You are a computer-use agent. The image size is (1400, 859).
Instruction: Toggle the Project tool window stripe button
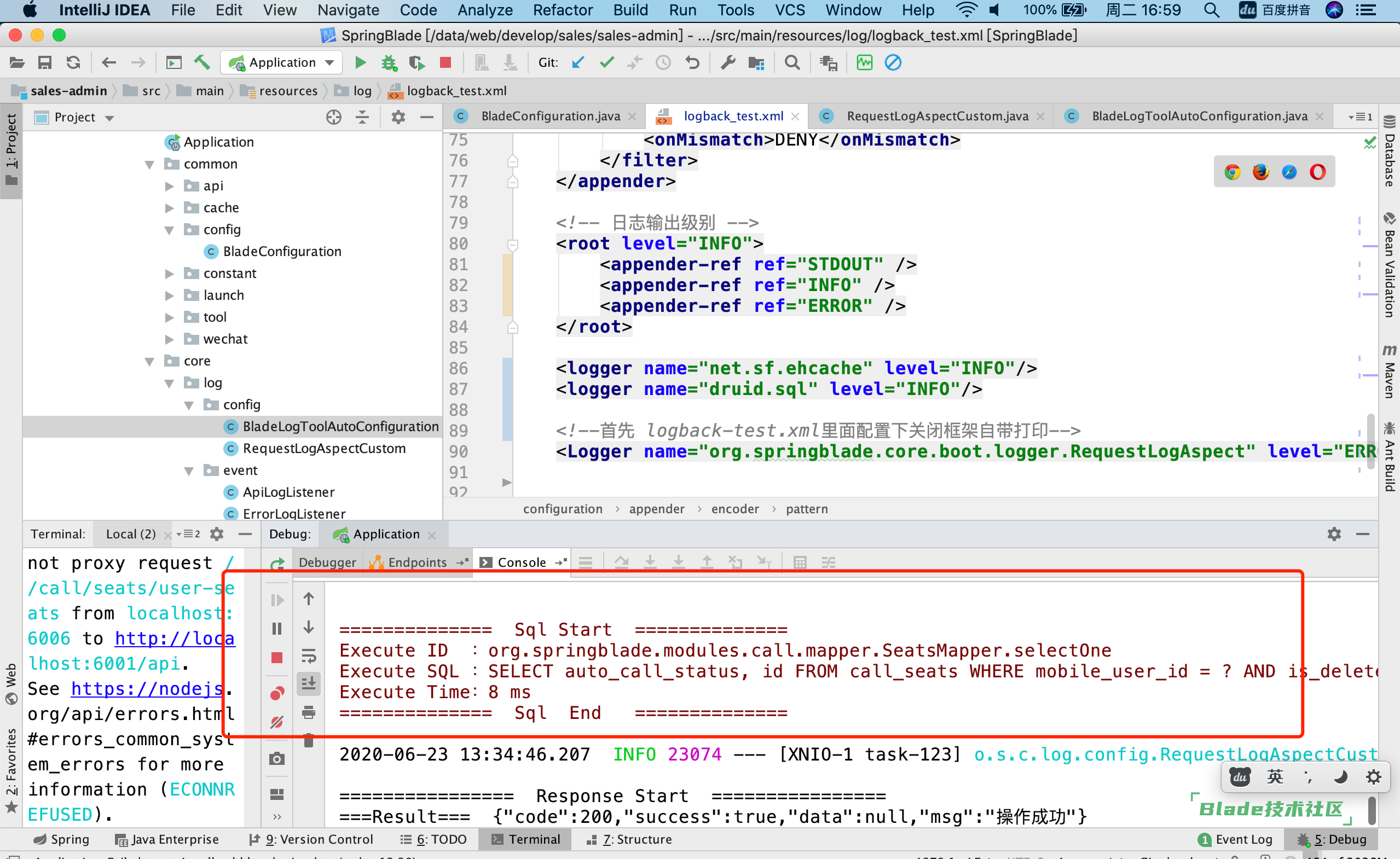(x=11, y=150)
